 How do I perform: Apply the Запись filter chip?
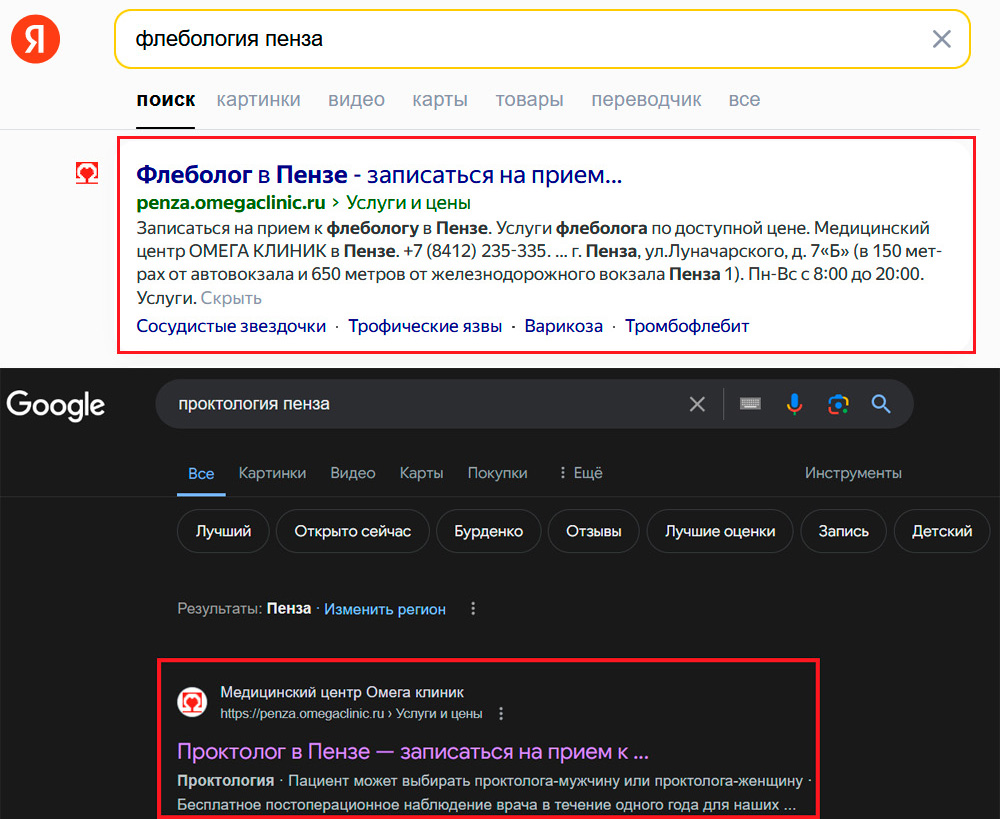tap(844, 531)
